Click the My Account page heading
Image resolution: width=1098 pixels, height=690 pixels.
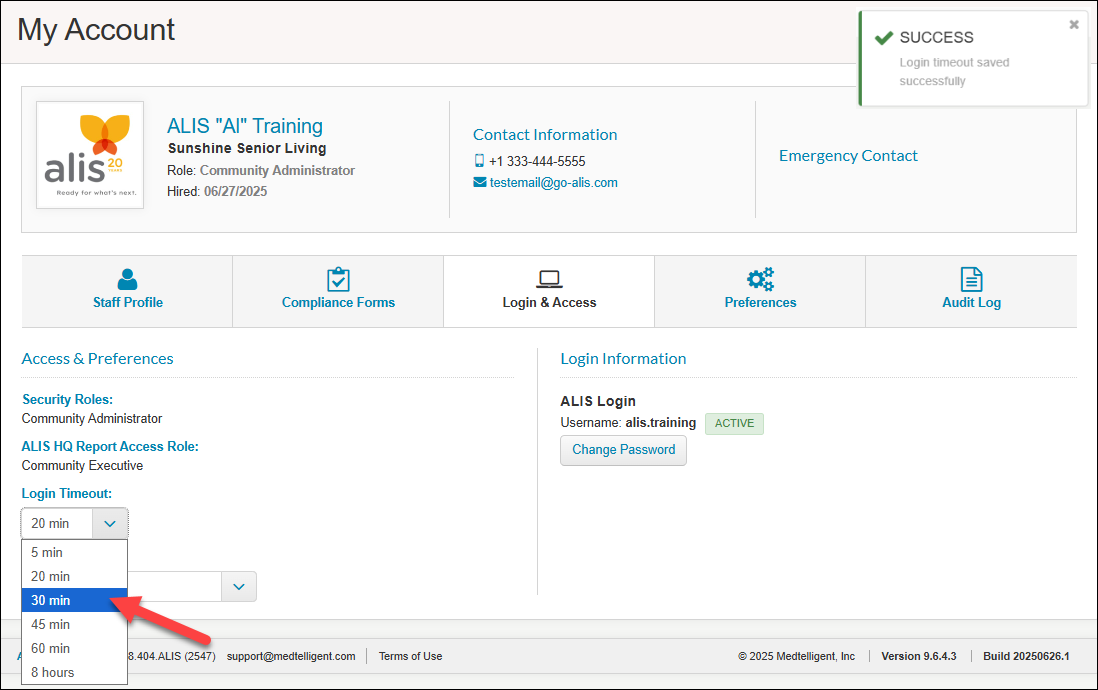[96, 30]
